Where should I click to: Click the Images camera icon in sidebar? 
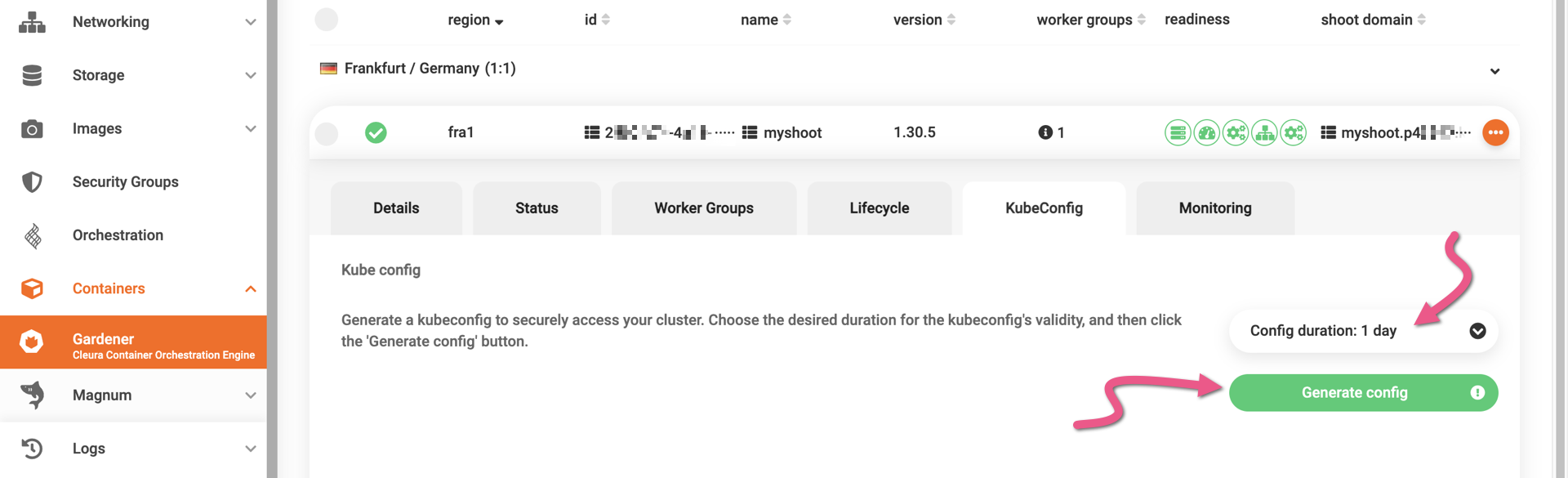(x=32, y=129)
